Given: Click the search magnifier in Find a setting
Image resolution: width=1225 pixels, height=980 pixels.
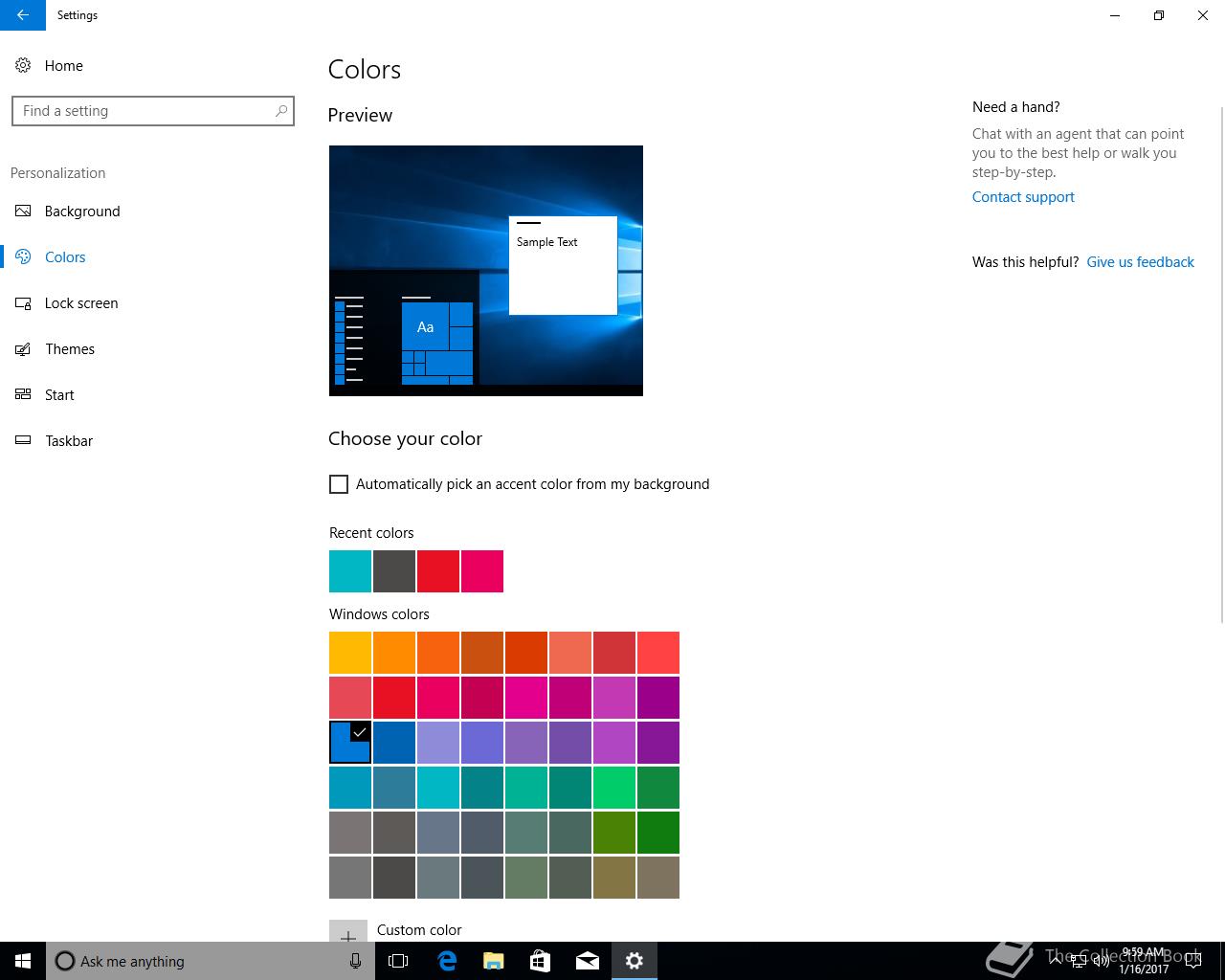Looking at the screenshot, I should click(280, 111).
